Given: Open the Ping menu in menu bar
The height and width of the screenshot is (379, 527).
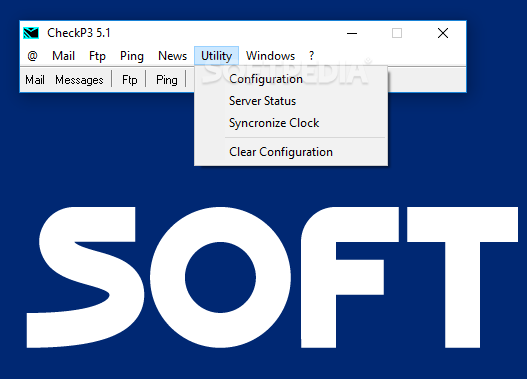Looking at the screenshot, I should [132, 56].
